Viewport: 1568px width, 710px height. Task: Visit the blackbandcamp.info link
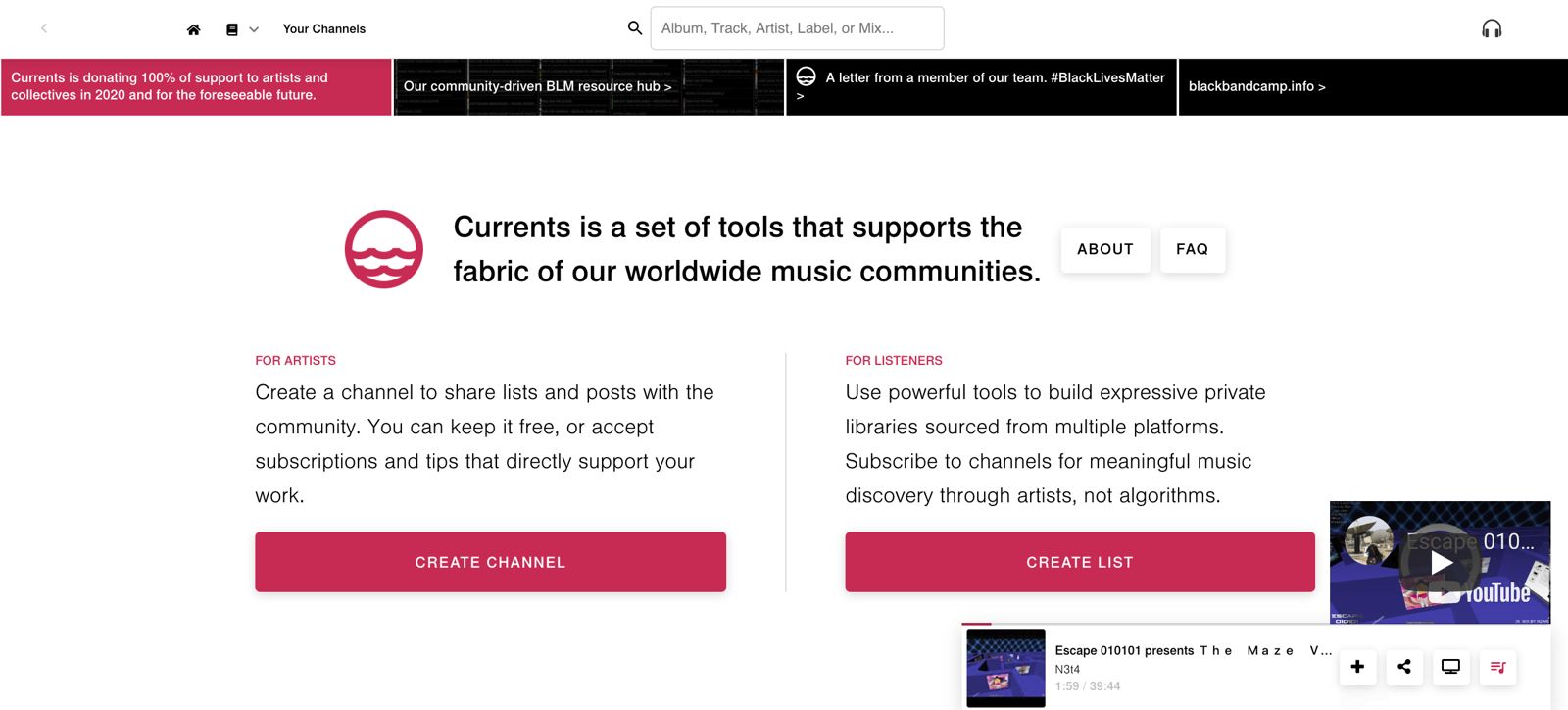click(1257, 86)
